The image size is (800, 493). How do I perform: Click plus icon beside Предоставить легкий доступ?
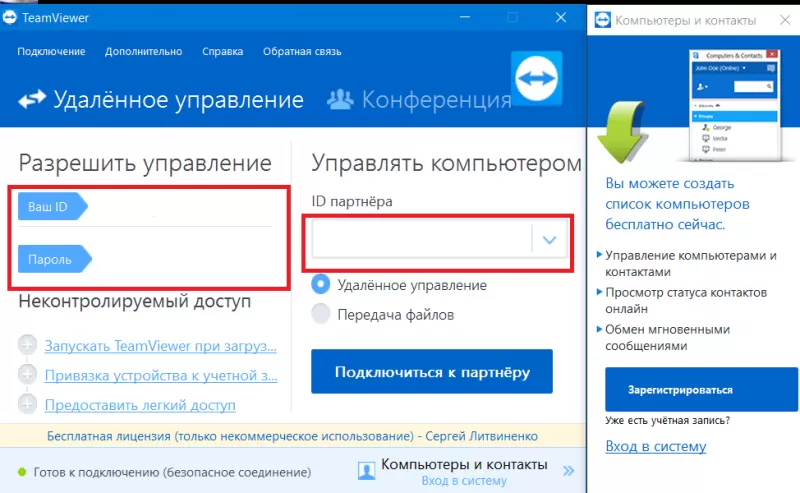click(27, 404)
